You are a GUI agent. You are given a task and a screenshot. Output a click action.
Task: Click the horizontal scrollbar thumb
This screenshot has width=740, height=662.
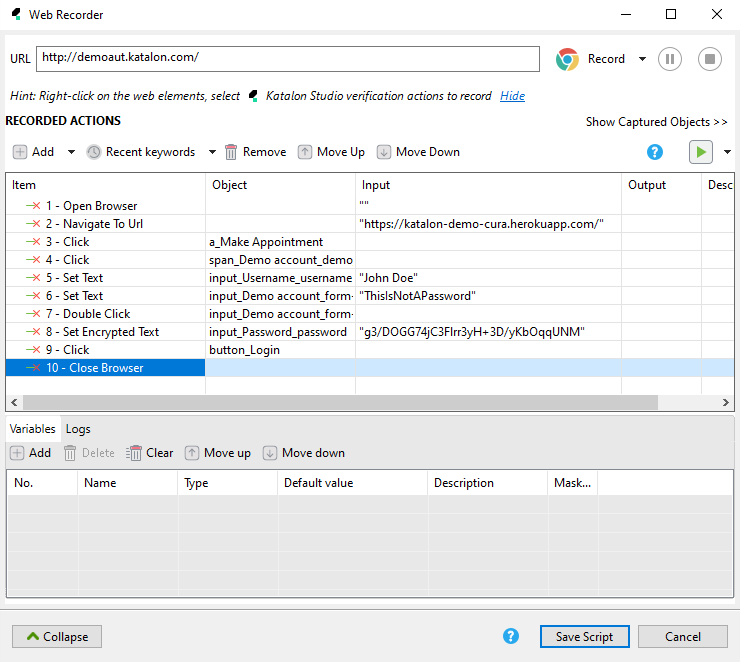340,402
